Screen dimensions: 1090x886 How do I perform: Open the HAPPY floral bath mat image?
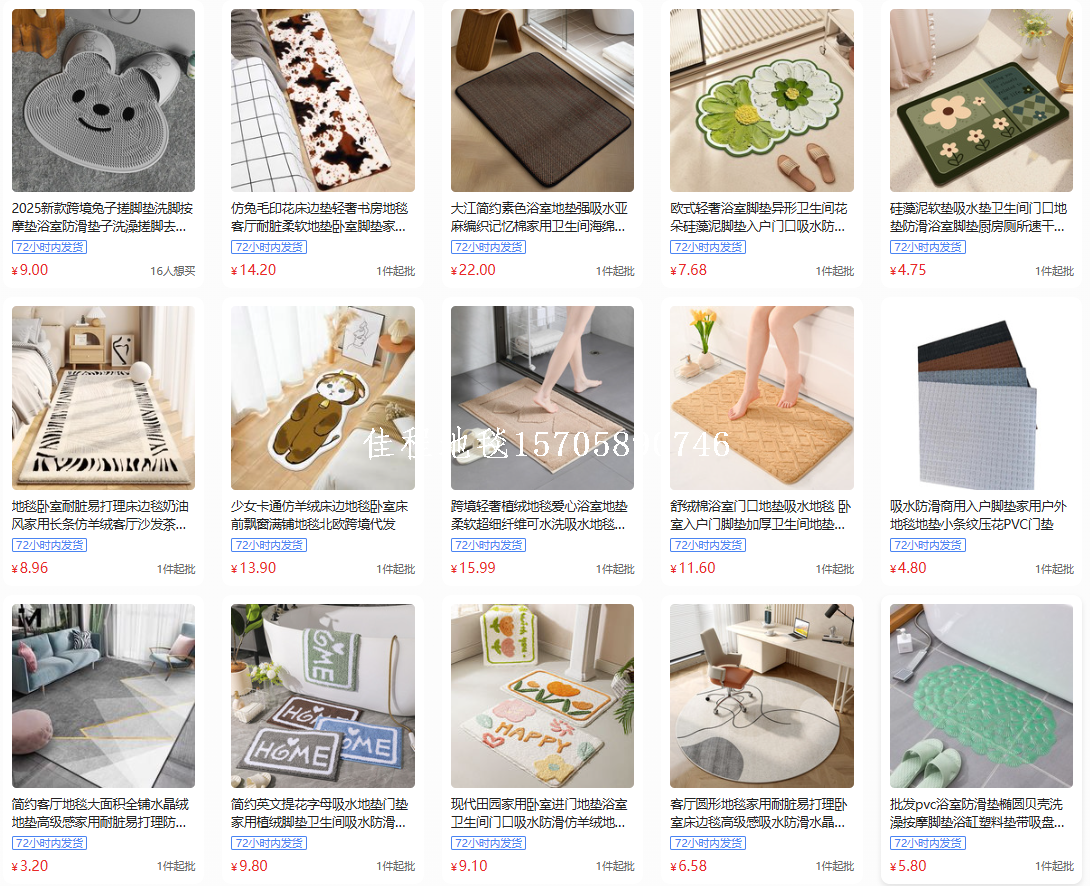point(542,696)
